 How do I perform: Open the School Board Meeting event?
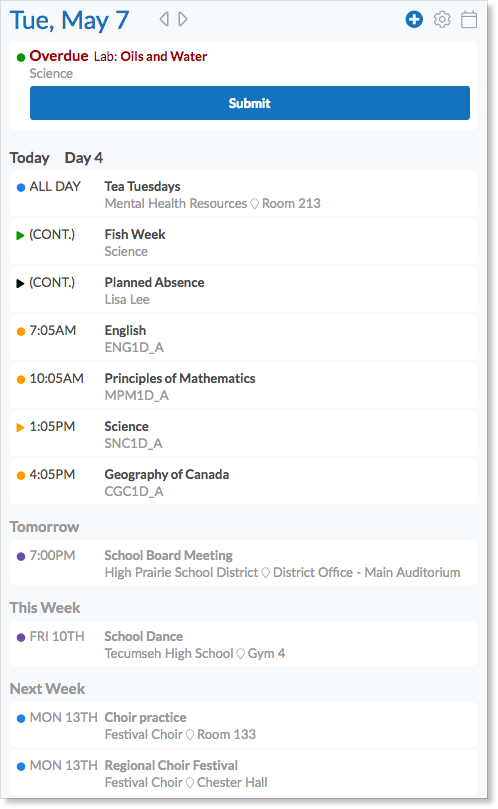(x=243, y=563)
